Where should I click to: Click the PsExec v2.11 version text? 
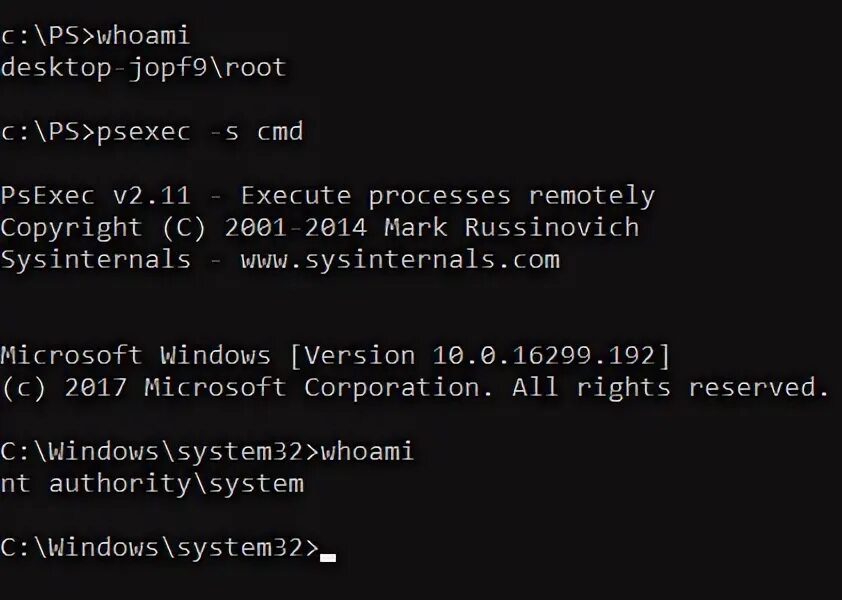tap(95, 196)
